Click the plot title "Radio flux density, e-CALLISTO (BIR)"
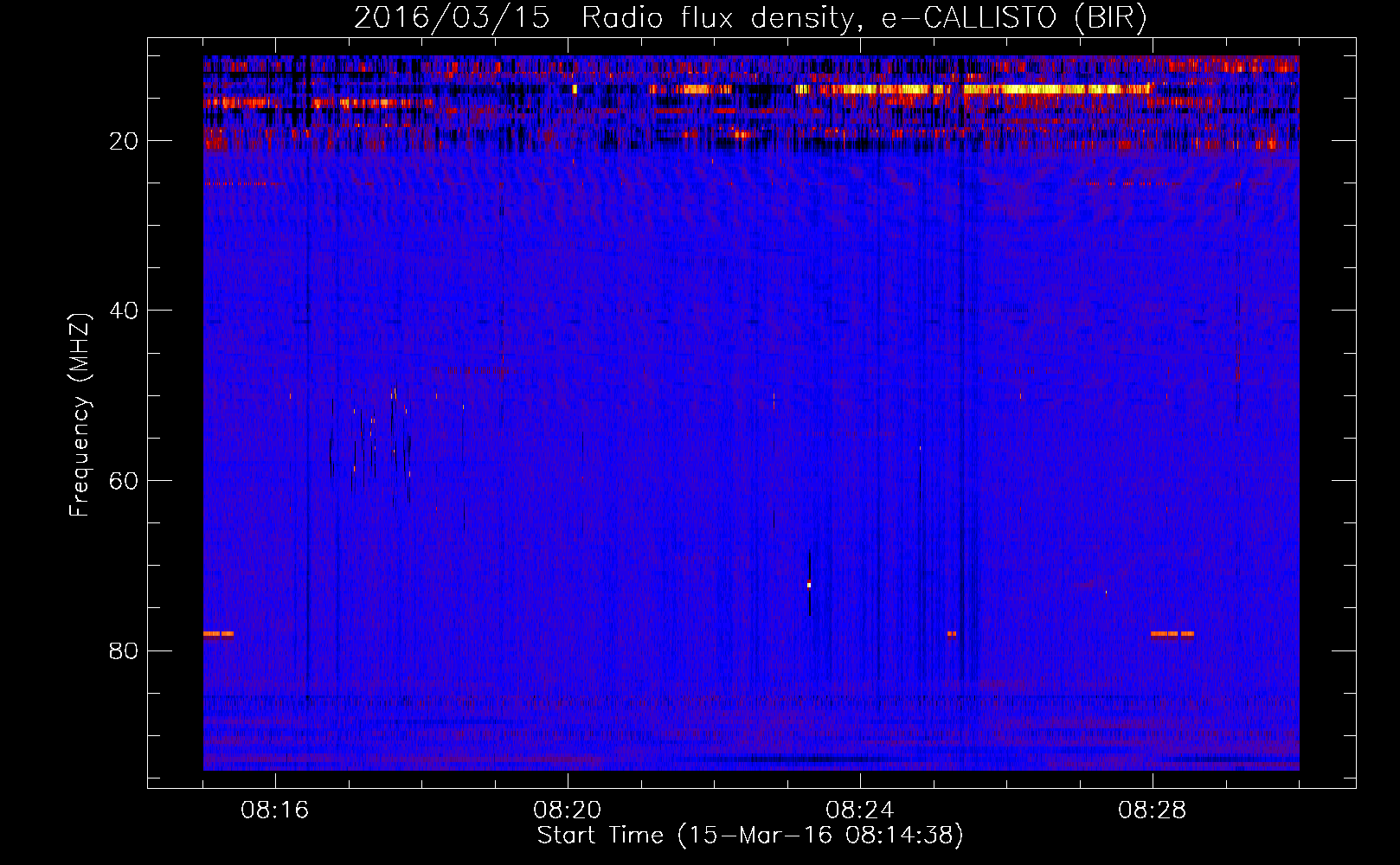The image size is (1400, 865). click(x=864, y=18)
